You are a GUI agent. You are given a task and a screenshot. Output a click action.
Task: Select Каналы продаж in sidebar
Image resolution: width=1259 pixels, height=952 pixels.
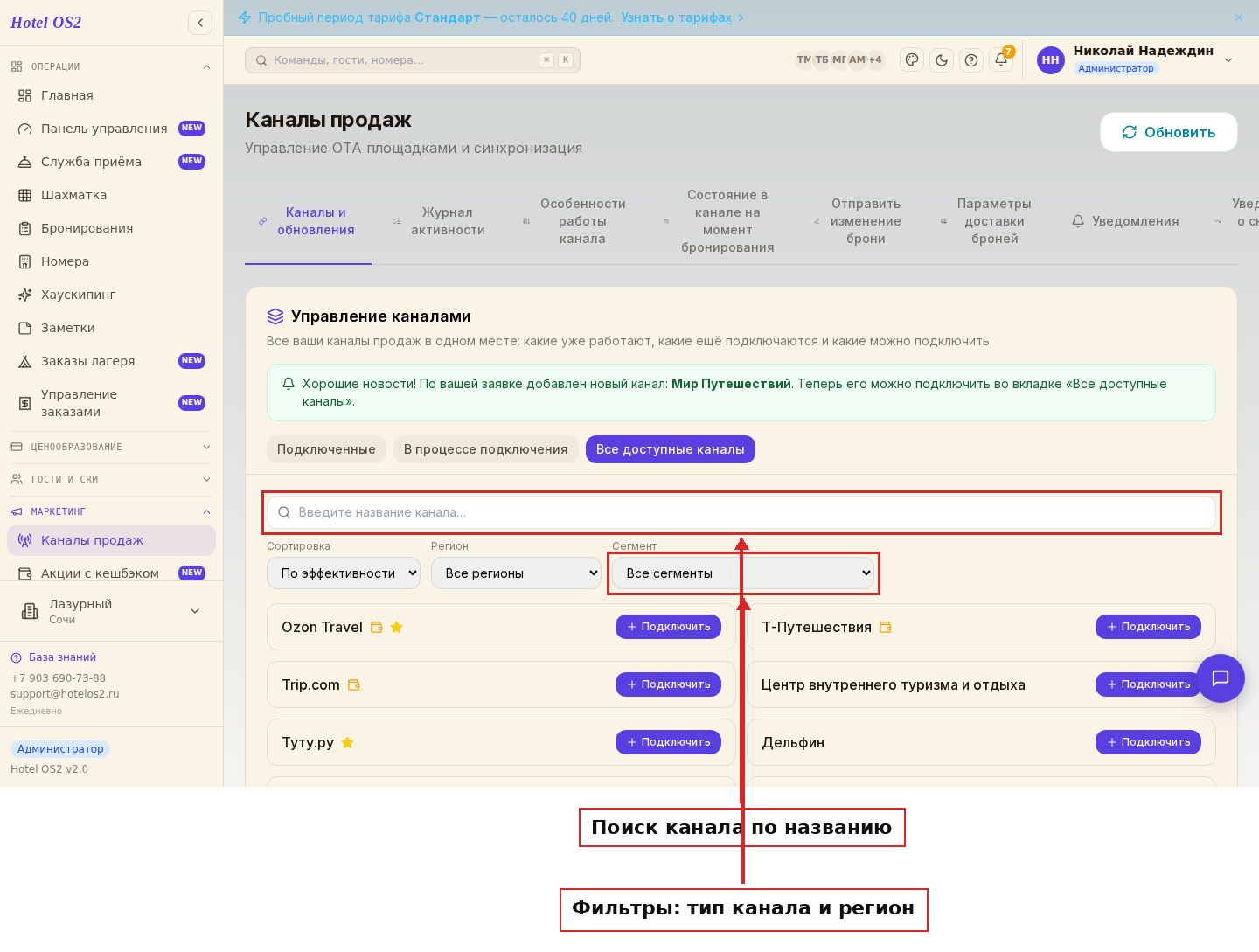pyautogui.click(x=111, y=540)
